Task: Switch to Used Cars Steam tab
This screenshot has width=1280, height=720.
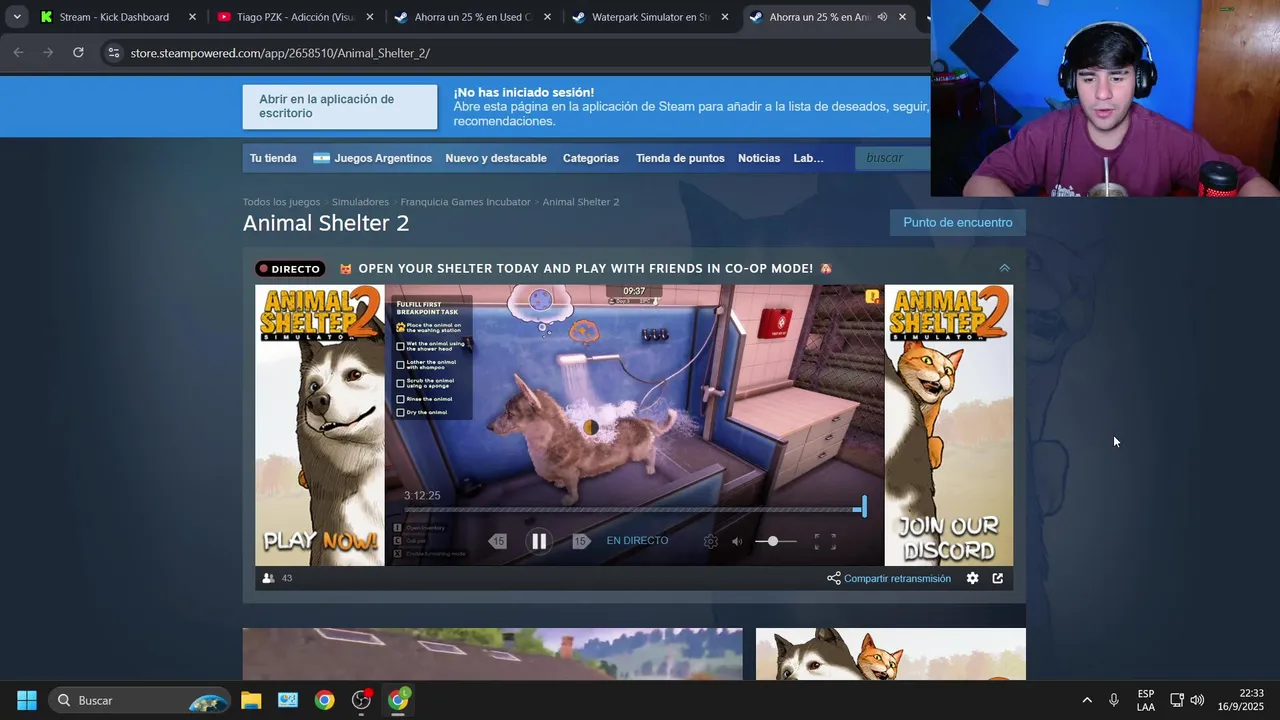Action: (472, 17)
